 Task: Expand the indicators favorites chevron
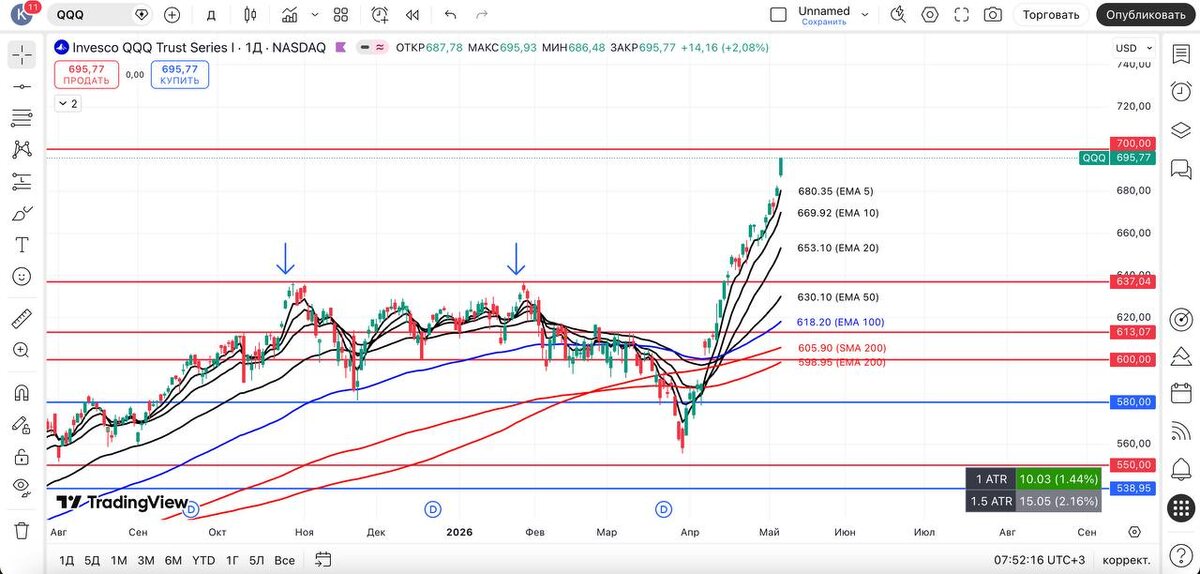[314, 15]
